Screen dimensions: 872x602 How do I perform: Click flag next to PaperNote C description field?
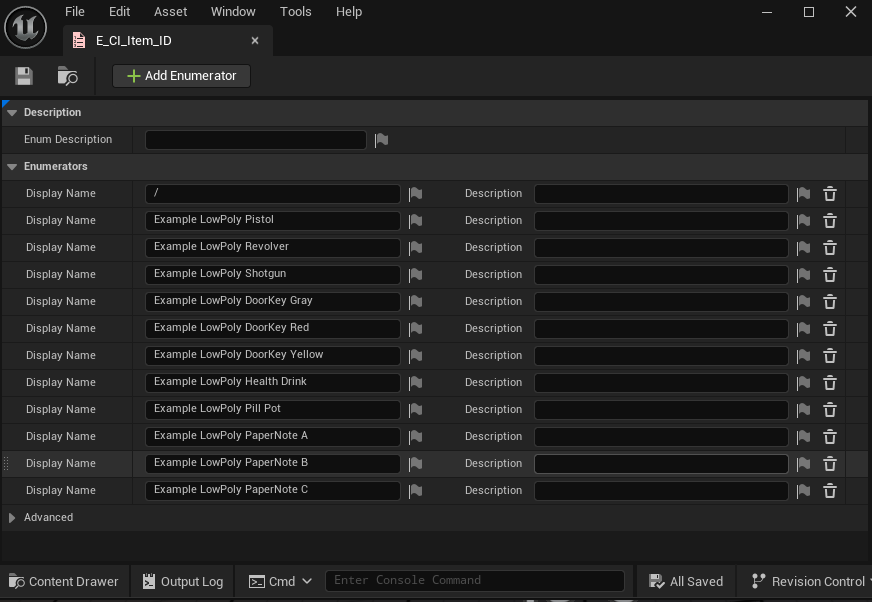[x=803, y=491]
